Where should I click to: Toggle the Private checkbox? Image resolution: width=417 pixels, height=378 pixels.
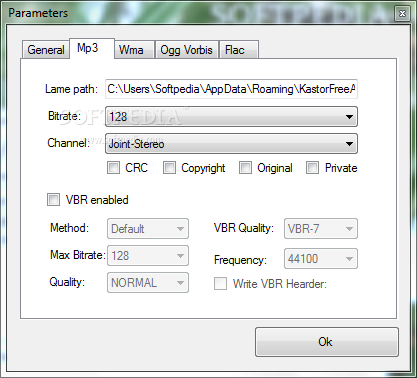click(x=312, y=168)
